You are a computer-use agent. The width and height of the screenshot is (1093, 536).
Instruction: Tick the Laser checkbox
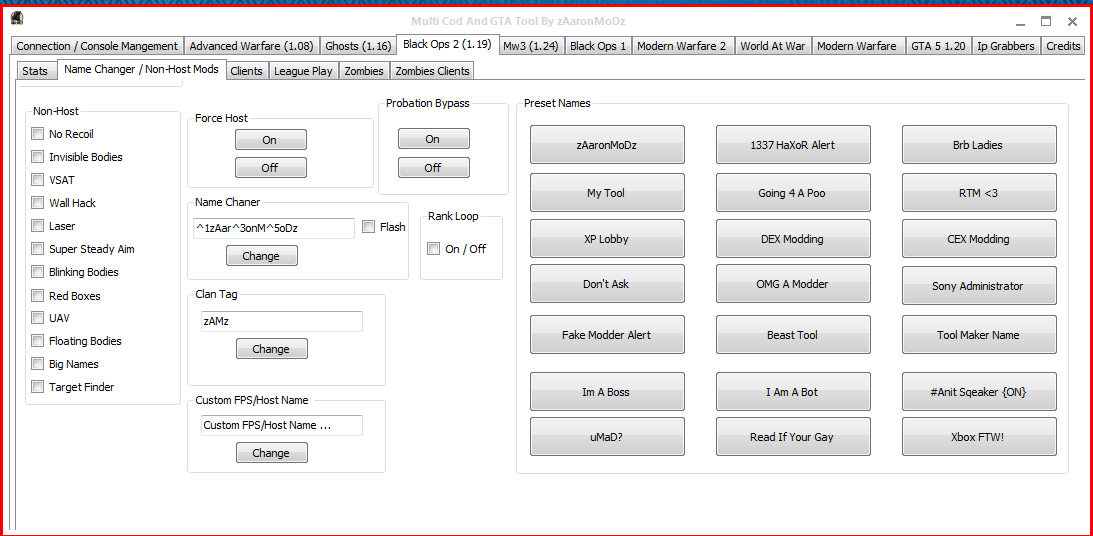tap(38, 226)
